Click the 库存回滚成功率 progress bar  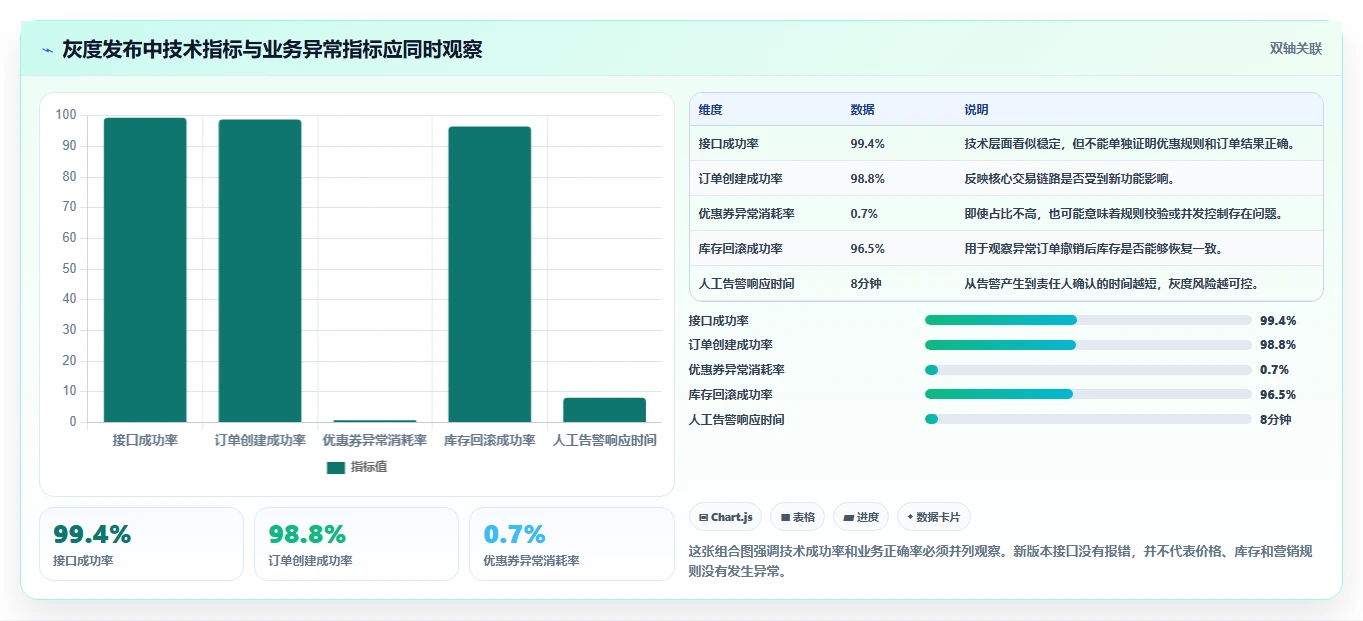(1088, 394)
